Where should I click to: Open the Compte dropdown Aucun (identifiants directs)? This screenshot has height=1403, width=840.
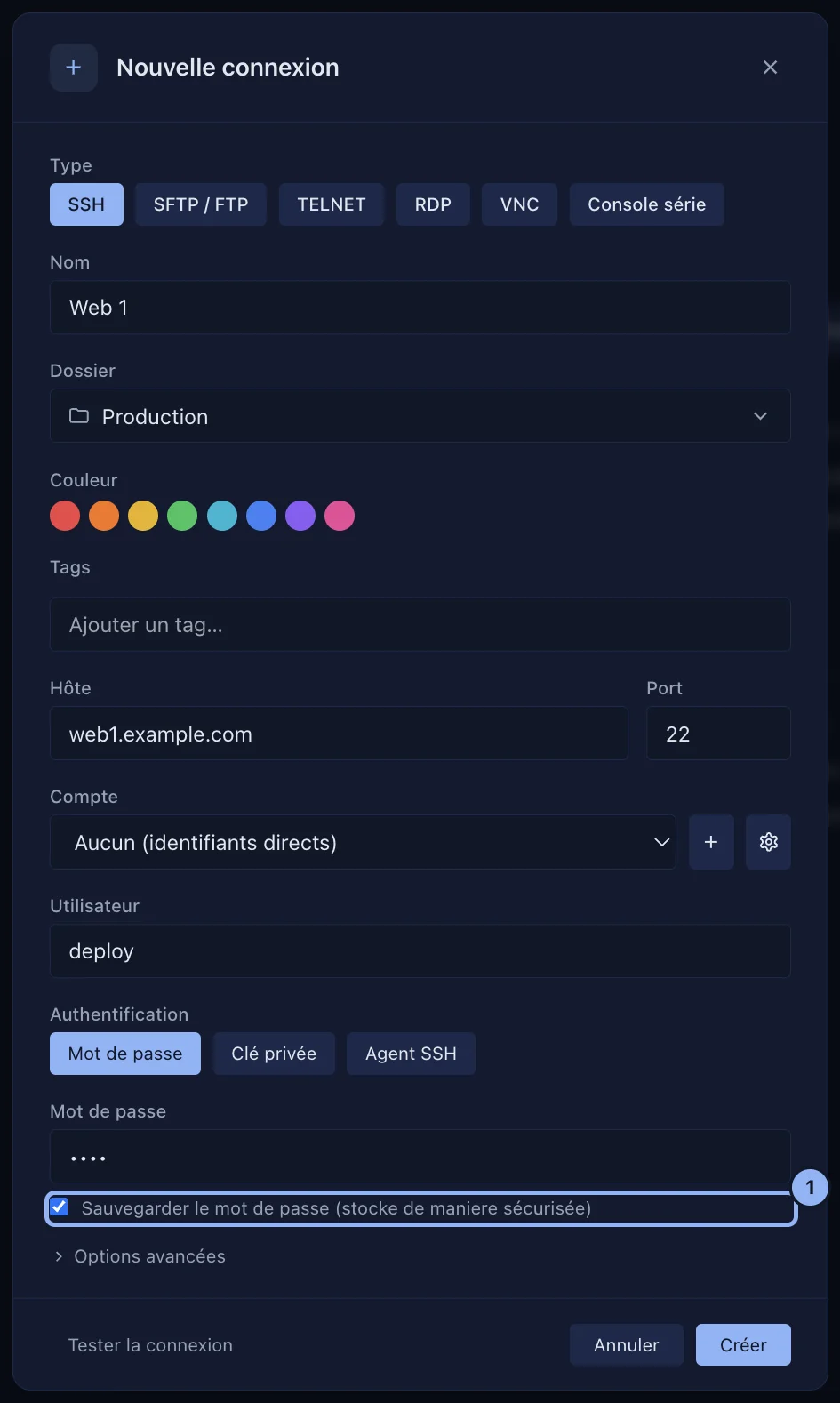click(363, 842)
